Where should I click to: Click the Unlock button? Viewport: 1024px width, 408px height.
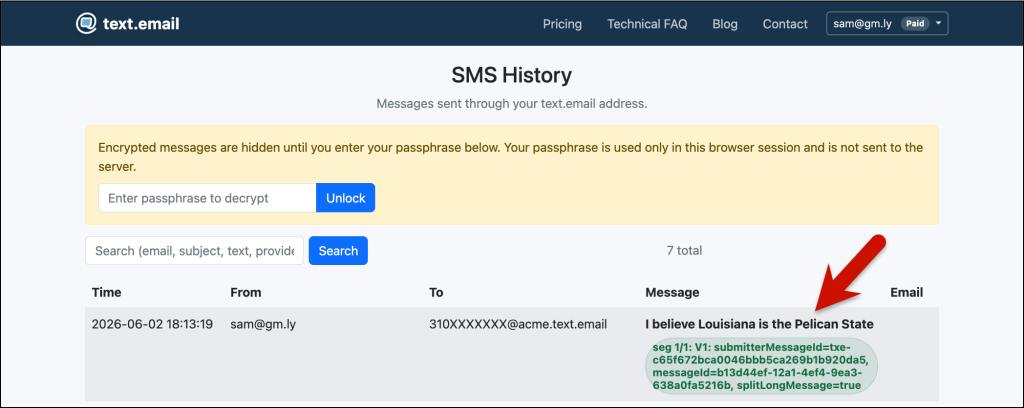(345, 198)
